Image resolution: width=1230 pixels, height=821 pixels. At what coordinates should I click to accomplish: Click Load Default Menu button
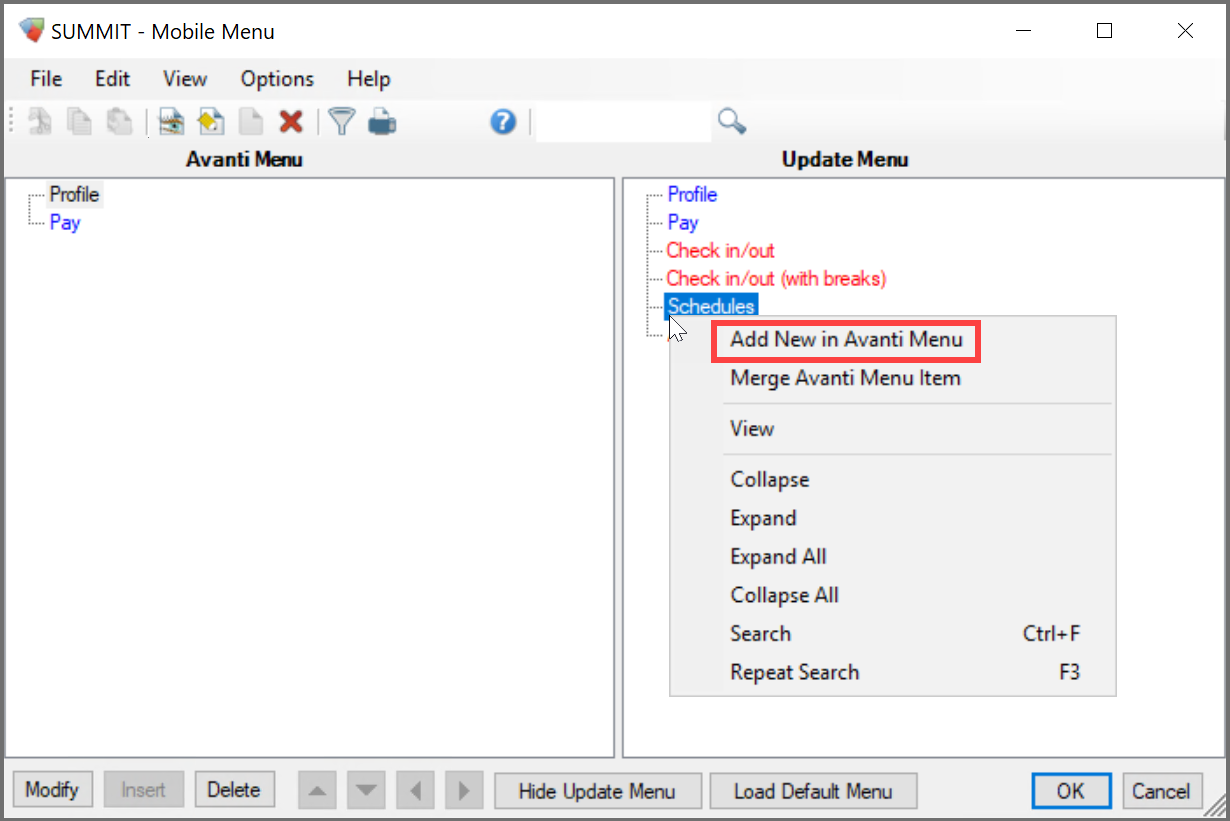click(813, 791)
